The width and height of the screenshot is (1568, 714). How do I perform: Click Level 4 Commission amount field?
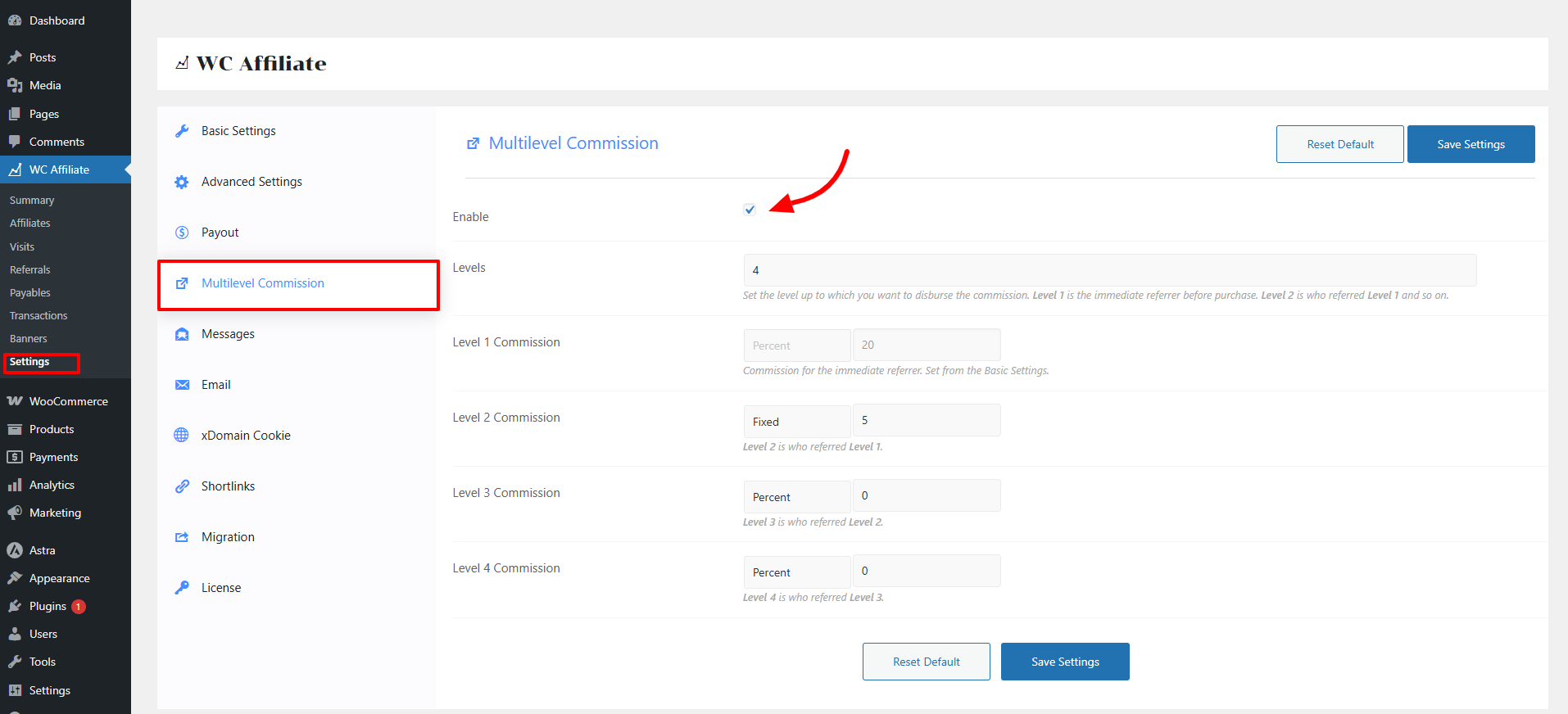(927, 571)
